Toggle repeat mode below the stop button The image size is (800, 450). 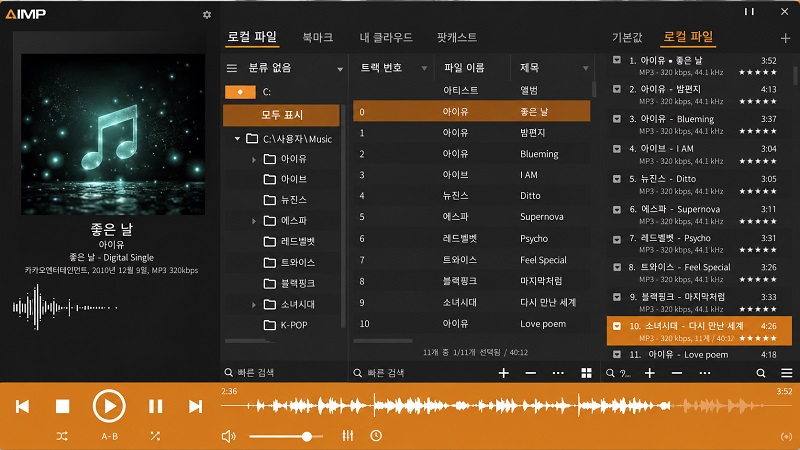point(62,436)
